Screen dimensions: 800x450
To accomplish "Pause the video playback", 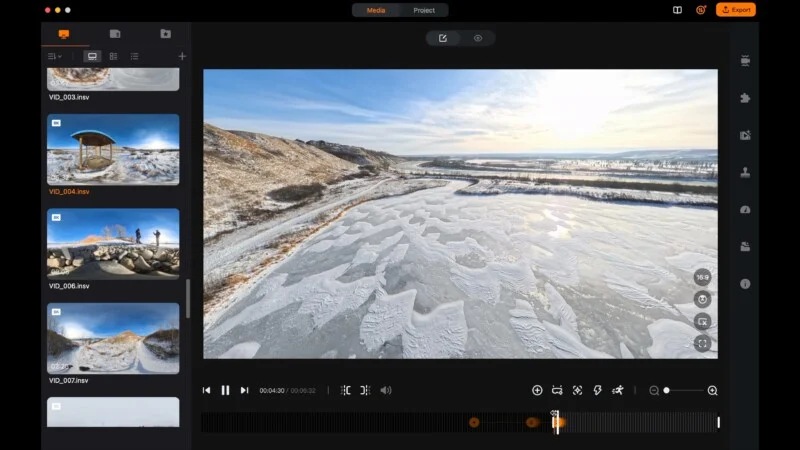I will (225, 390).
